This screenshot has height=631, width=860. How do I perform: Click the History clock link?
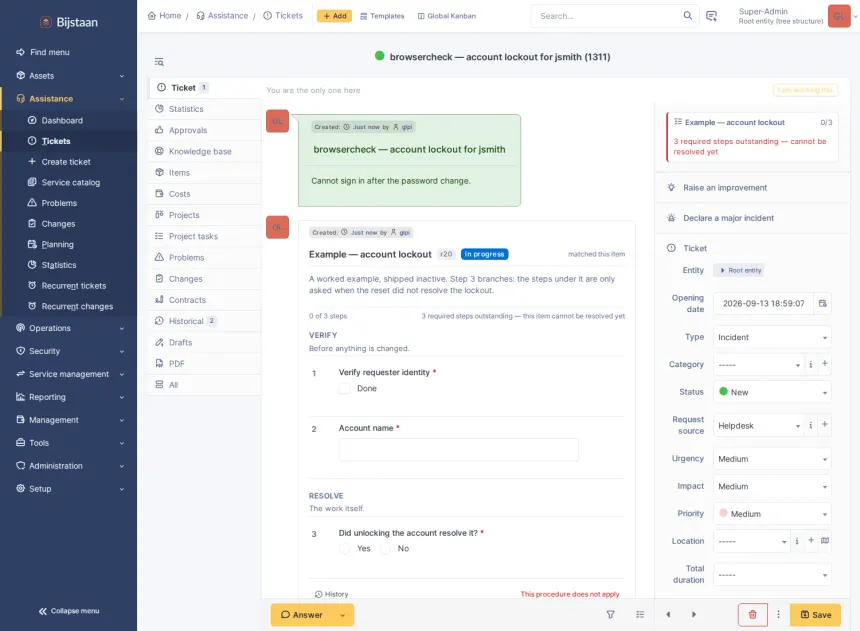pos(331,594)
